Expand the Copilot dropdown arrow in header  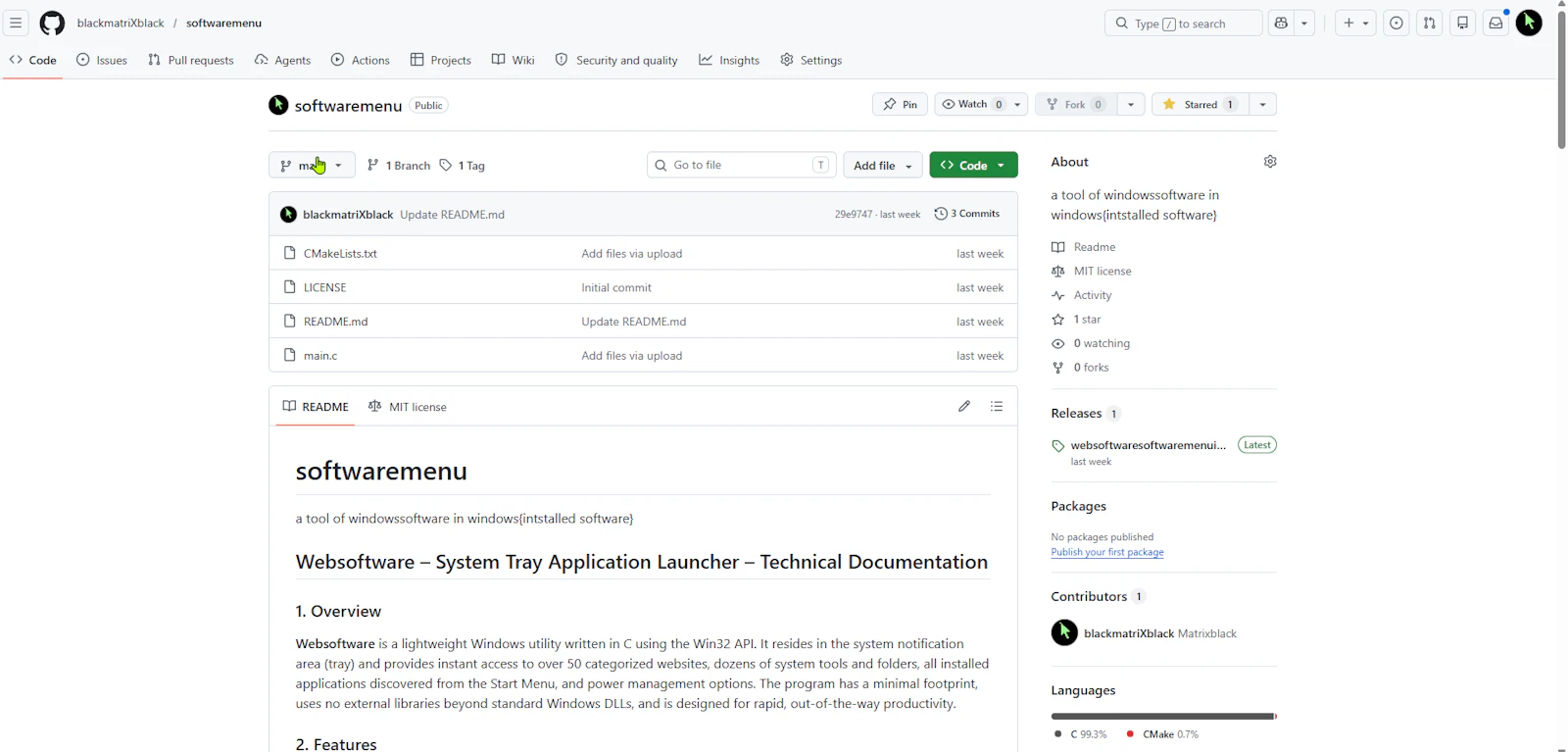(1304, 23)
